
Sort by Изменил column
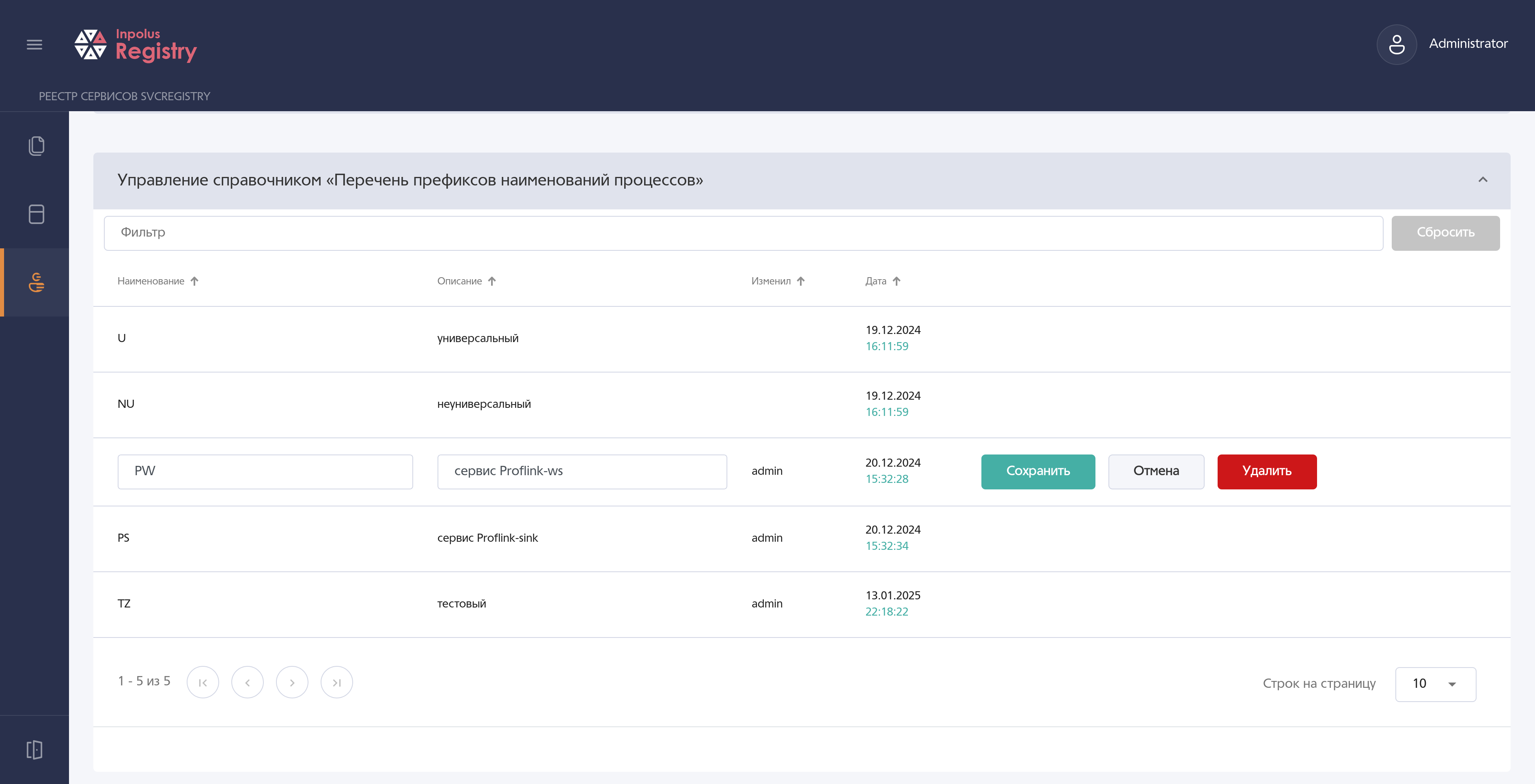tap(801, 281)
